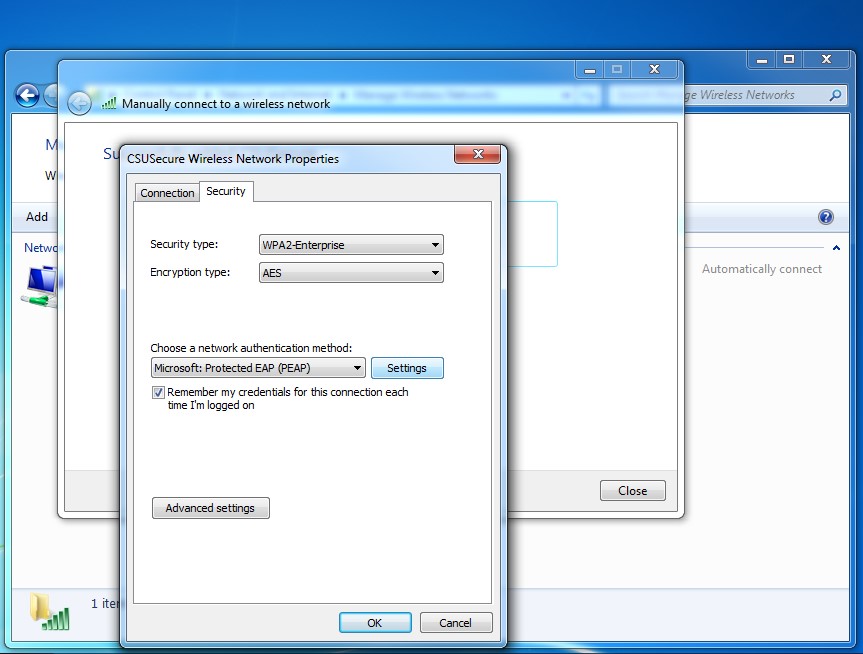Close the Manage Wireless Networks window
The width and height of the screenshot is (863, 654).
coord(827,59)
